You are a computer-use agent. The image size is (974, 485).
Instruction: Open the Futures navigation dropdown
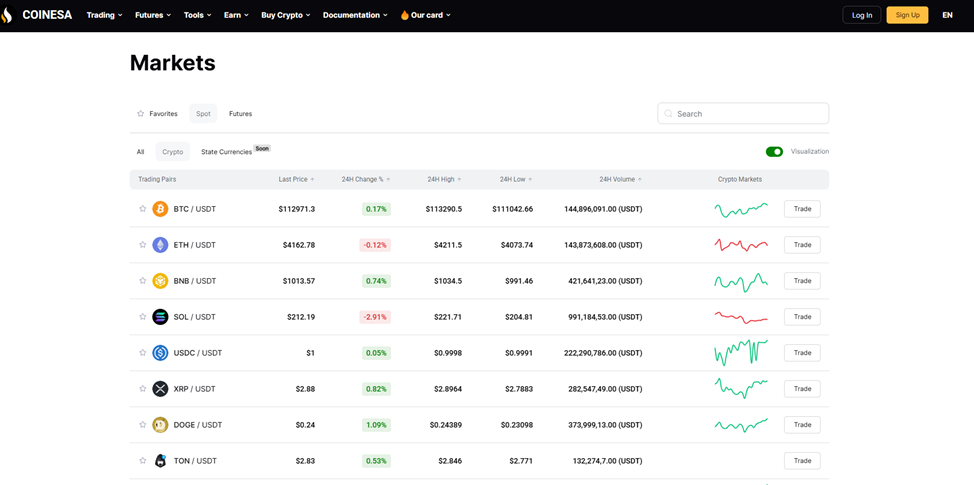pyautogui.click(x=153, y=15)
